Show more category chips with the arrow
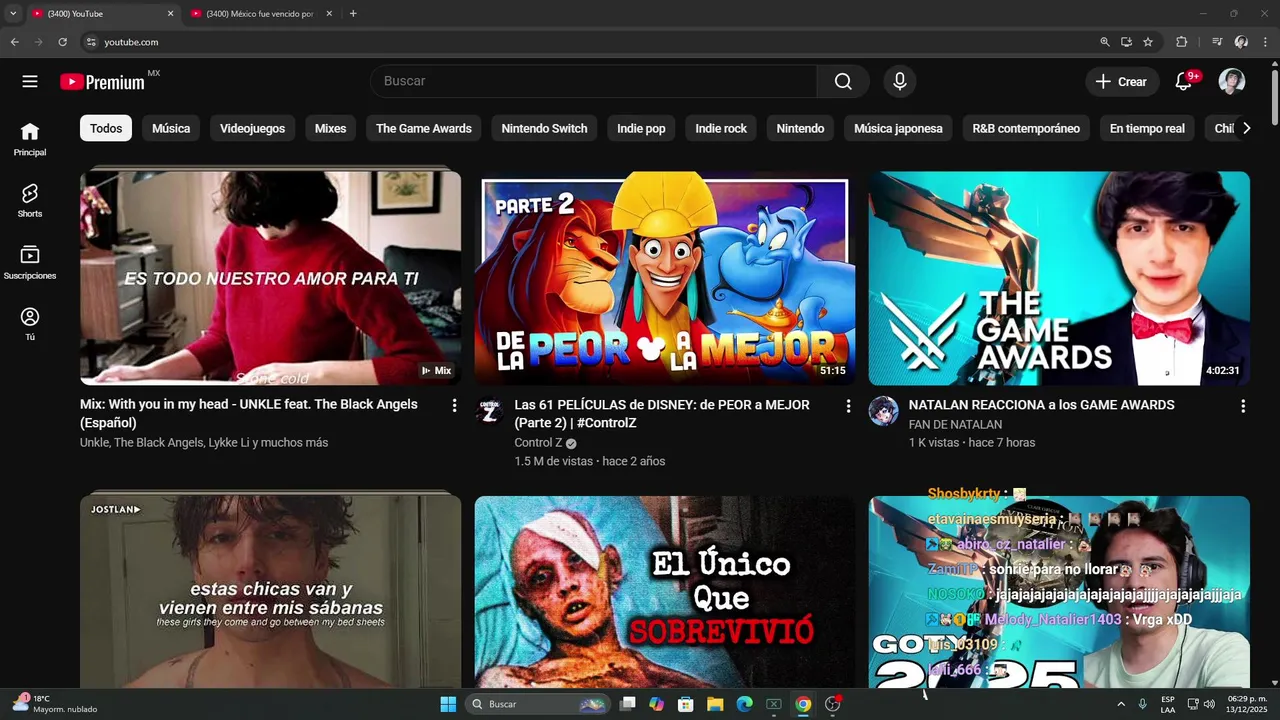 pos(1246,128)
